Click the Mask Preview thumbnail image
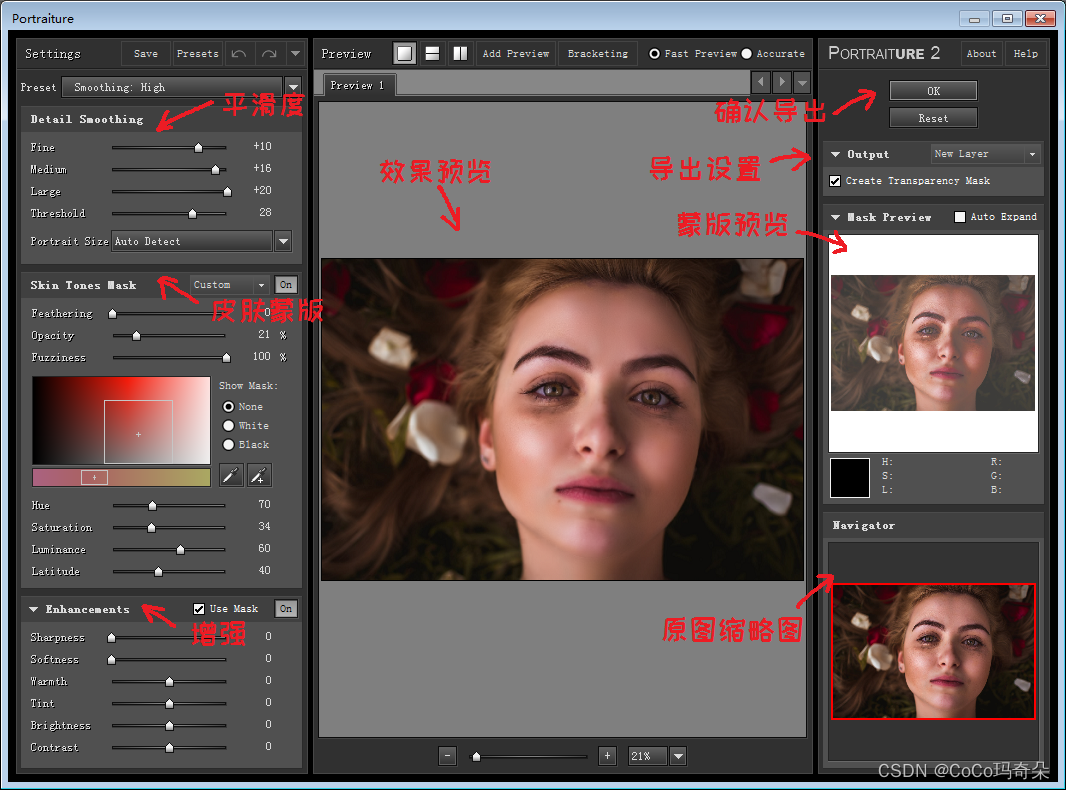The height and width of the screenshot is (790, 1066). tap(933, 343)
